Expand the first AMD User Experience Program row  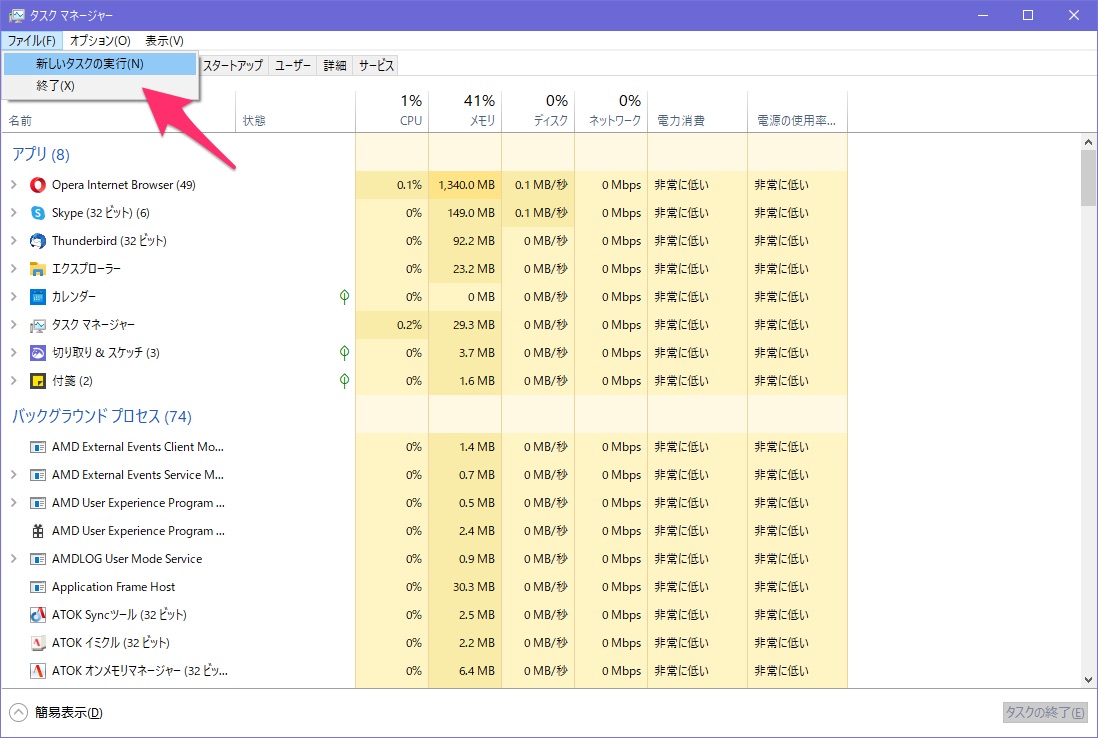click(13, 502)
